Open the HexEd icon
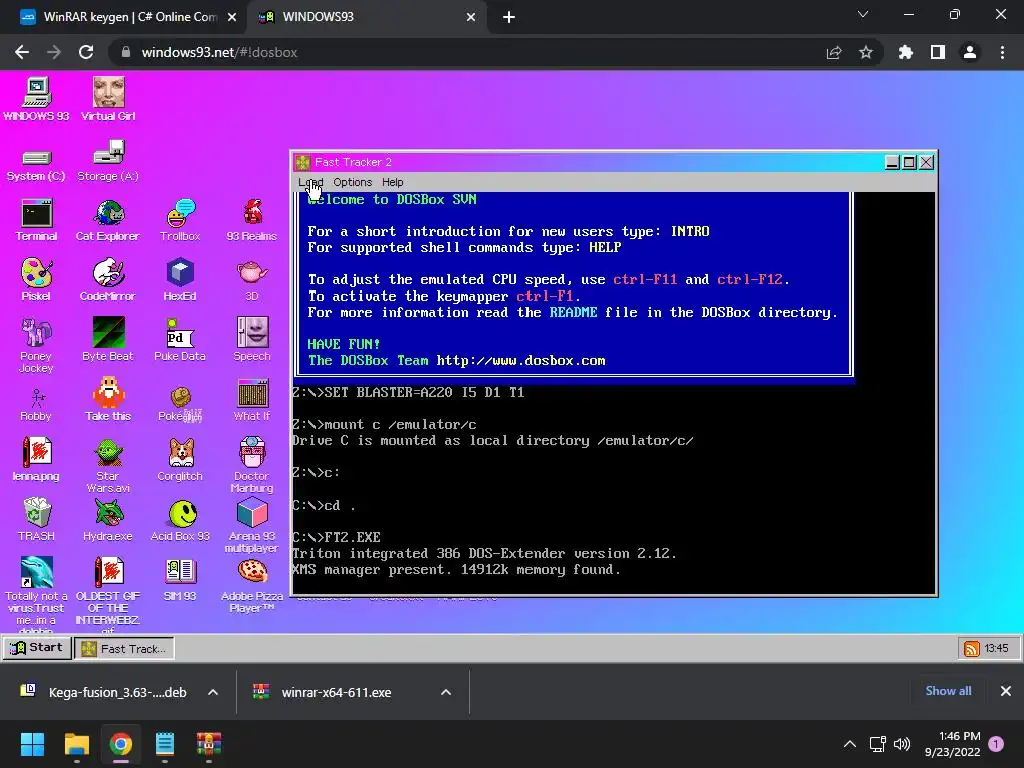This screenshot has width=1024, height=768. pos(180,280)
